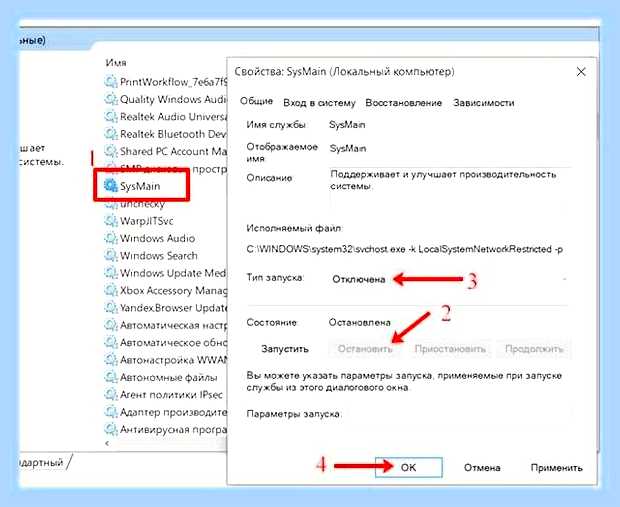The width and height of the screenshot is (620, 507).
Task: Select SysMain in the services list
Action: pyautogui.click(x=140, y=186)
